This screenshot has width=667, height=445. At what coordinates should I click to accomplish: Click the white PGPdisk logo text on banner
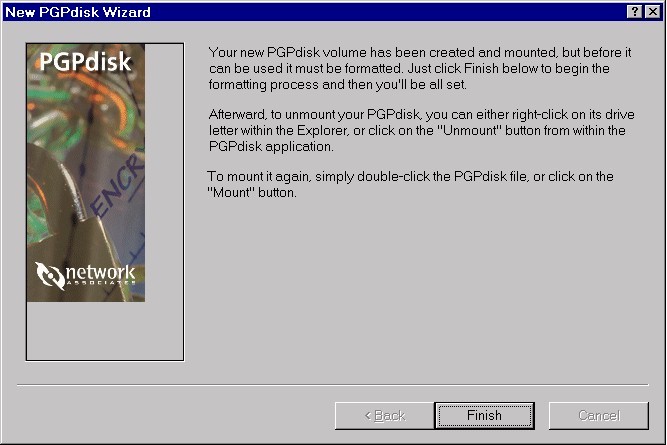85,62
